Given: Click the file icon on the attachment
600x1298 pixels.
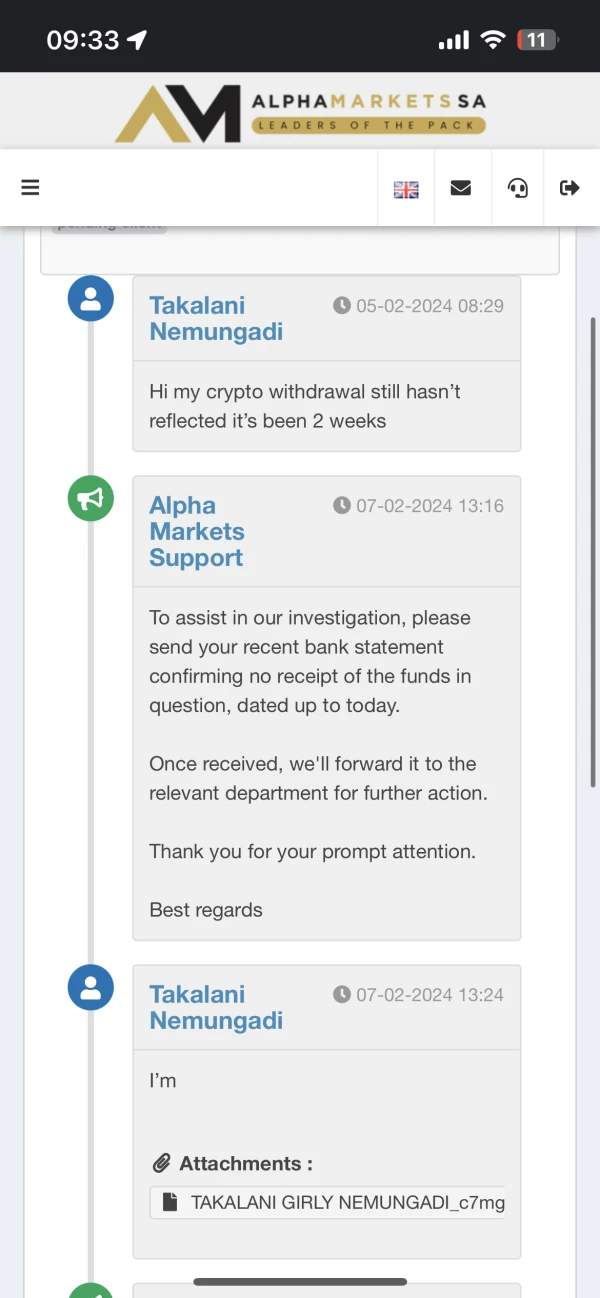Looking at the screenshot, I should (x=170, y=1203).
